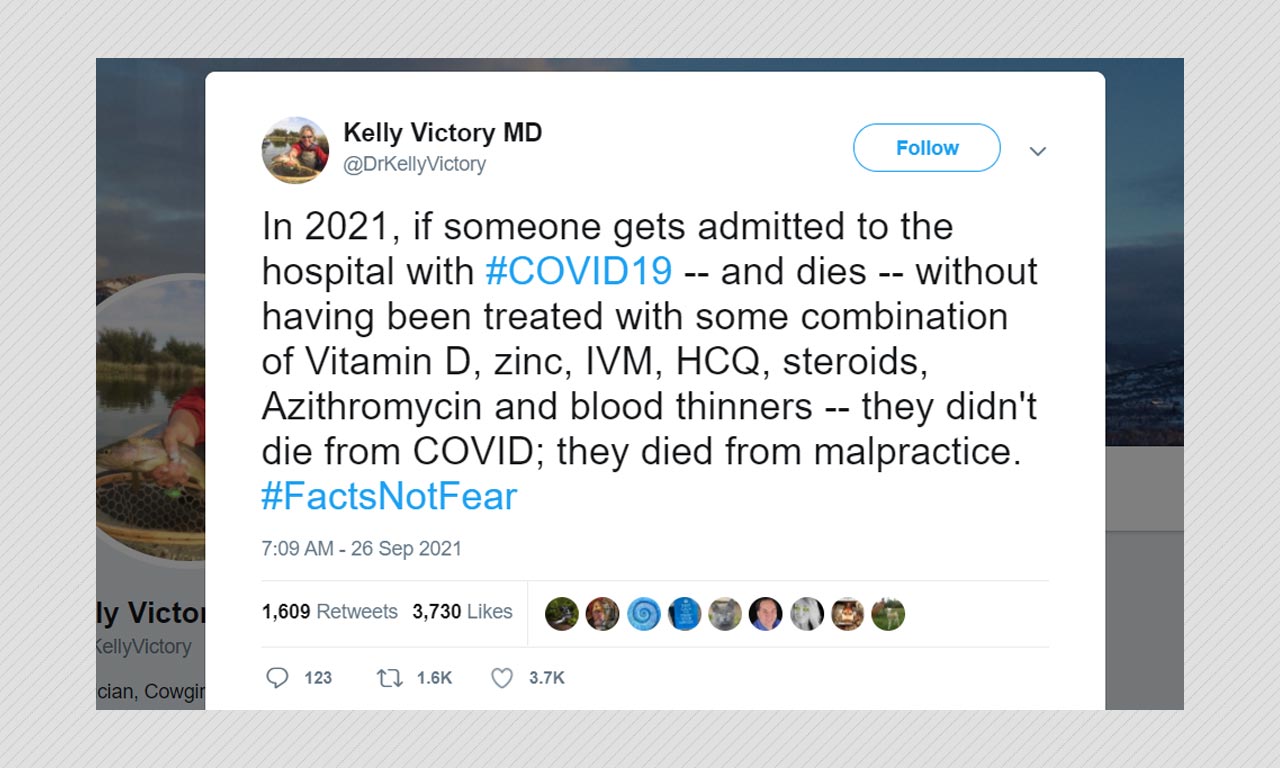Like the tweet with the heart icon
Viewport: 1280px width, 768px height.
click(502, 678)
